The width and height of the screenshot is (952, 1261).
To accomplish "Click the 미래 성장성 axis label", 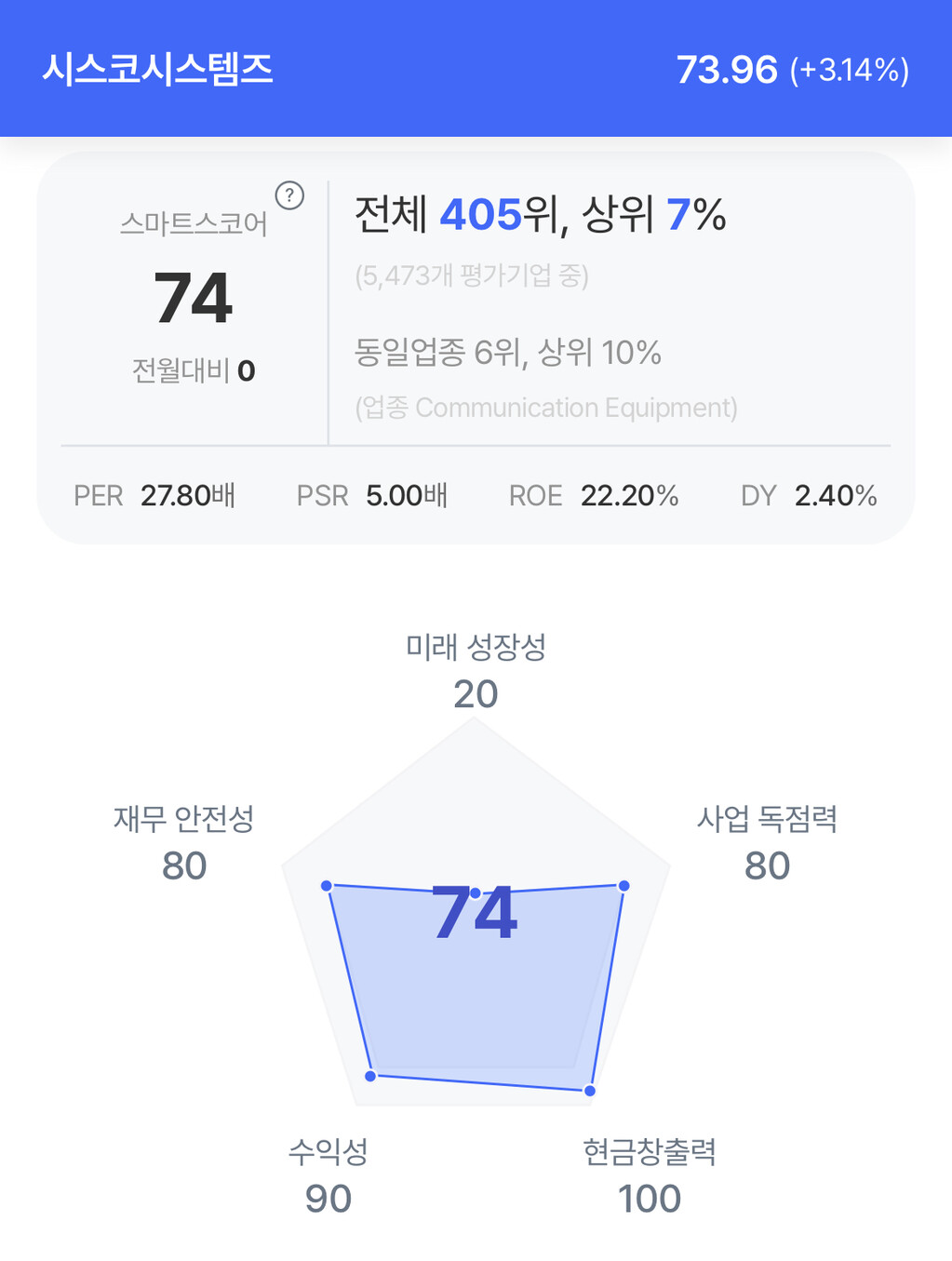I will [476, 647].
